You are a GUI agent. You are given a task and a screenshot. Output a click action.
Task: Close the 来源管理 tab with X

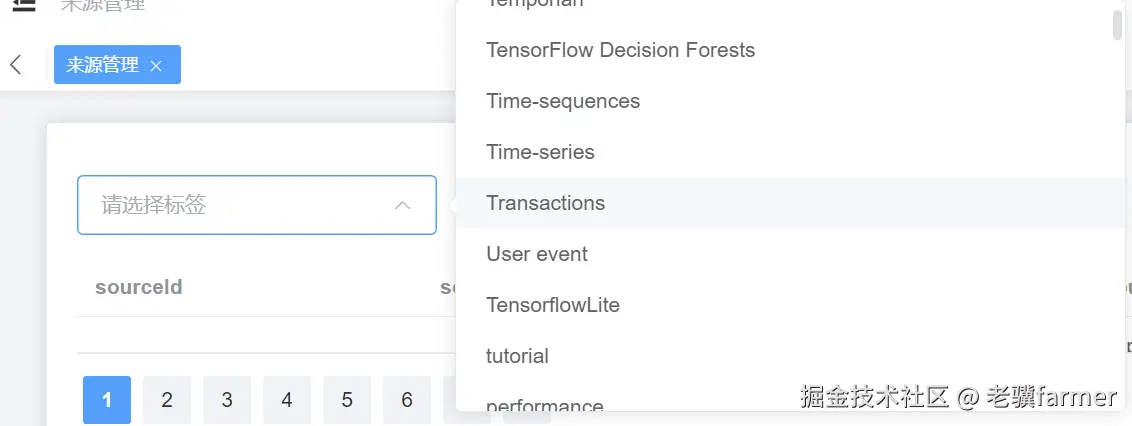pyautogui.click(x=156, y=66)
